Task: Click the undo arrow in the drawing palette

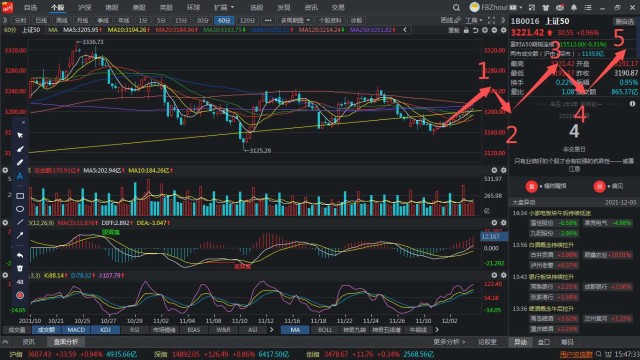Action: click(20, 255)
